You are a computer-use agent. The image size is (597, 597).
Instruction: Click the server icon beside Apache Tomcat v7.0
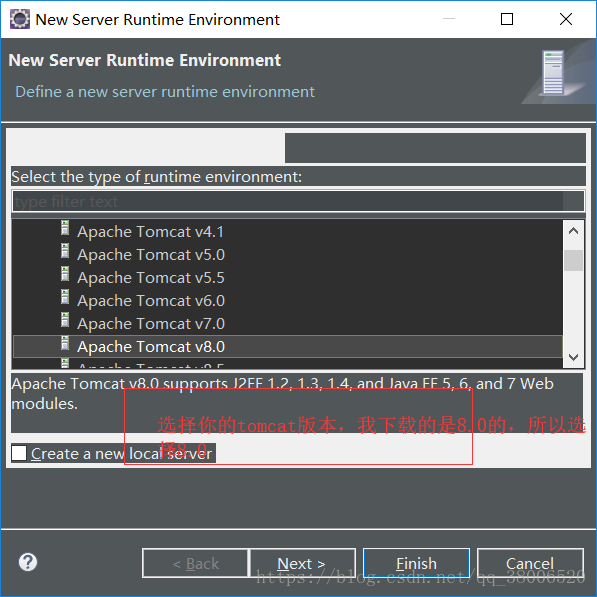(65, 320)
